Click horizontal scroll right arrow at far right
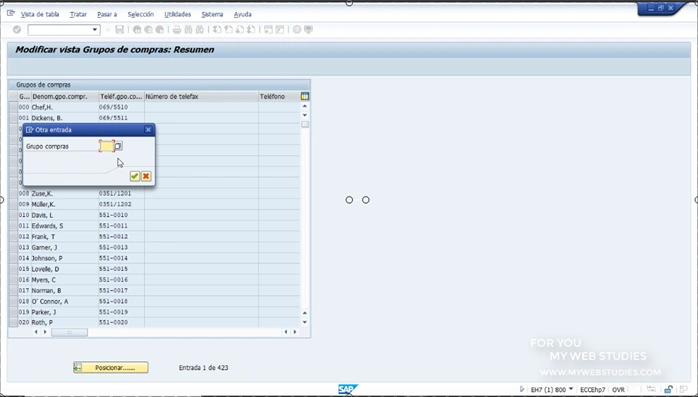 click(295, 332)
